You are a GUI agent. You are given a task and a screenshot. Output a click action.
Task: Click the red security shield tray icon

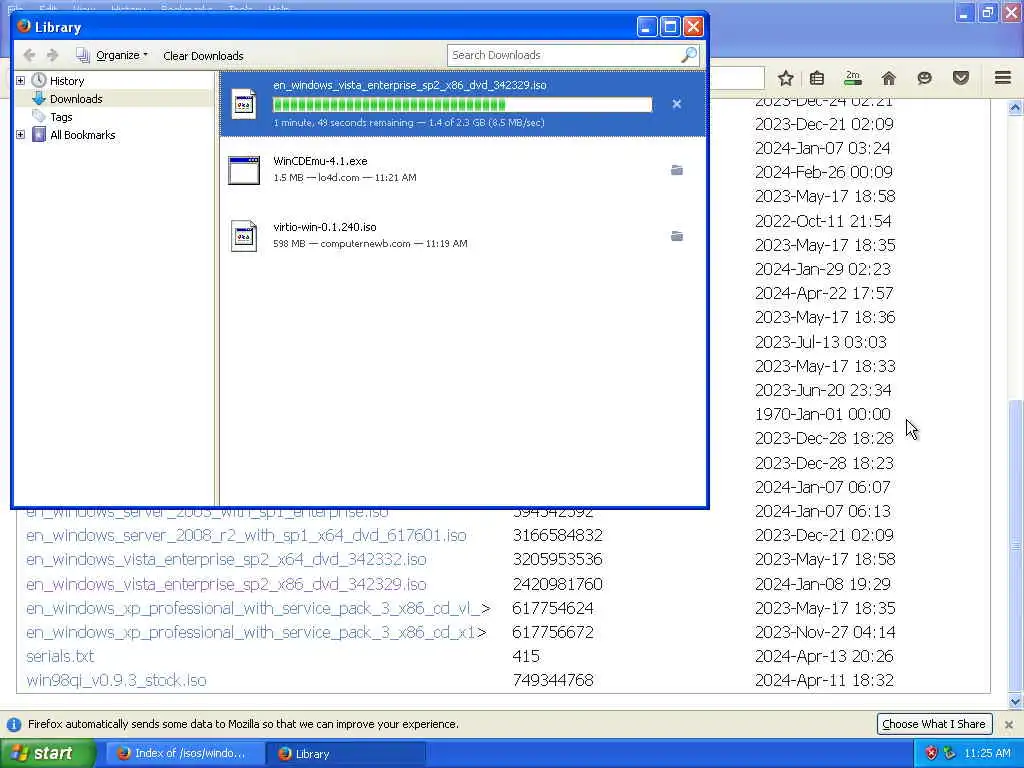click(931, 753)
